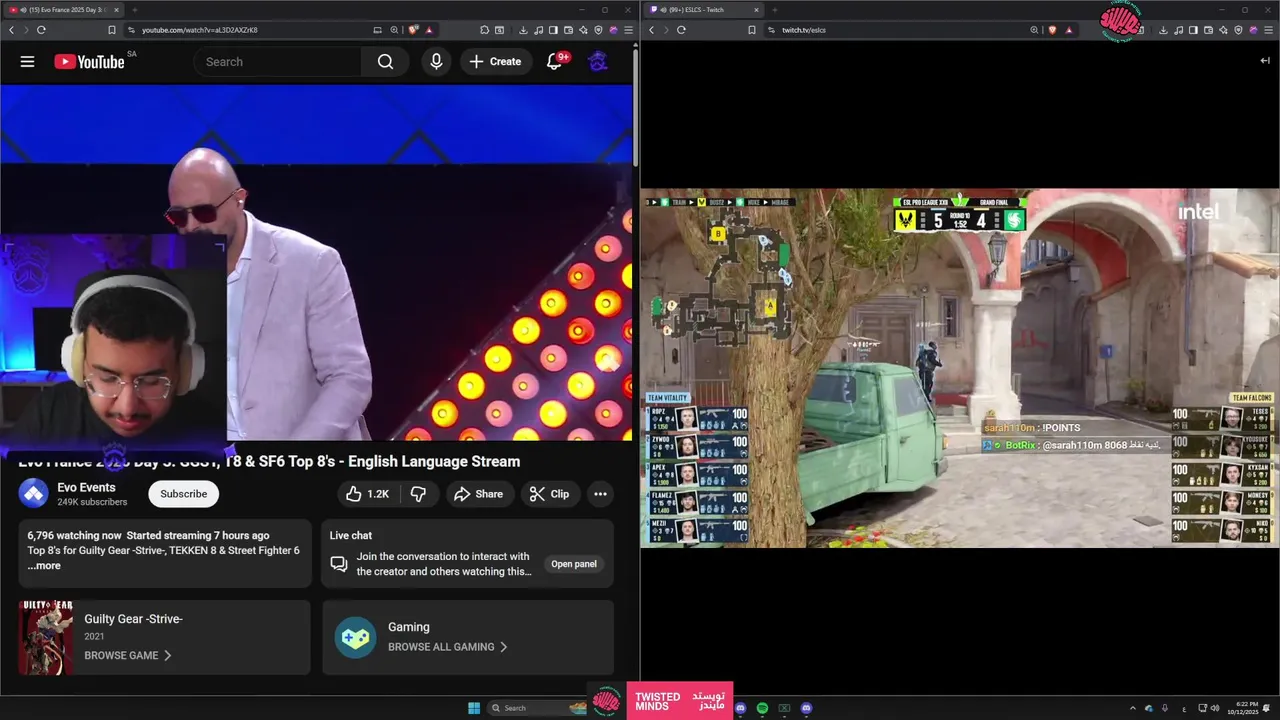The width and height of the screenshot is (1280, 720).
Task: Start voice search with microphone icon
Action: click(436, 62)
